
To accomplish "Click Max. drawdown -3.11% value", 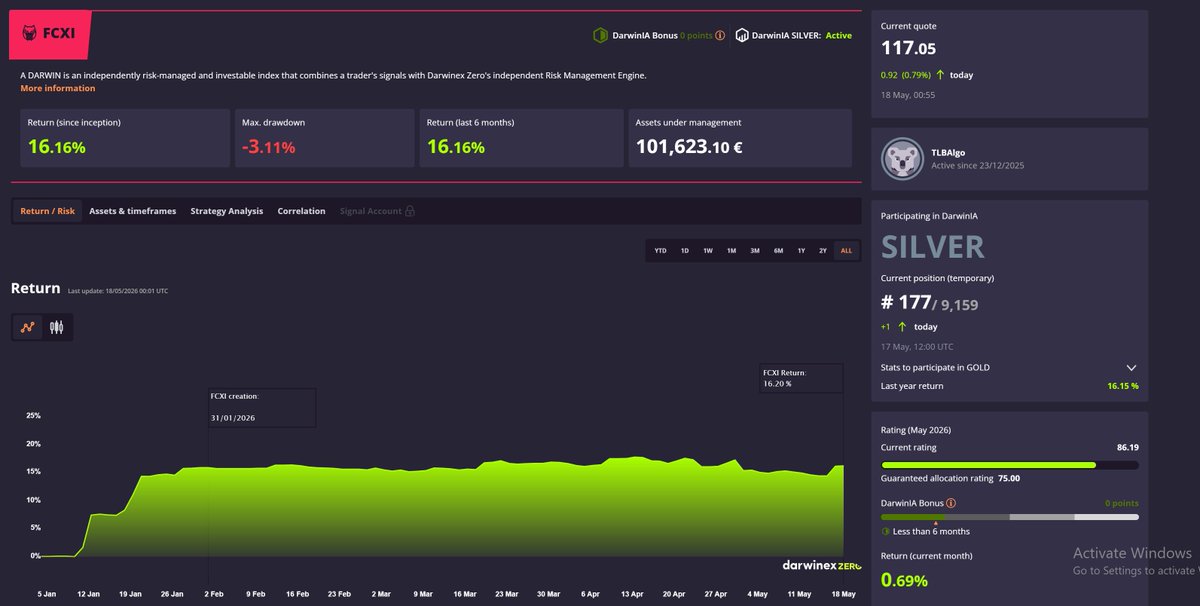I will coord(269,147).
